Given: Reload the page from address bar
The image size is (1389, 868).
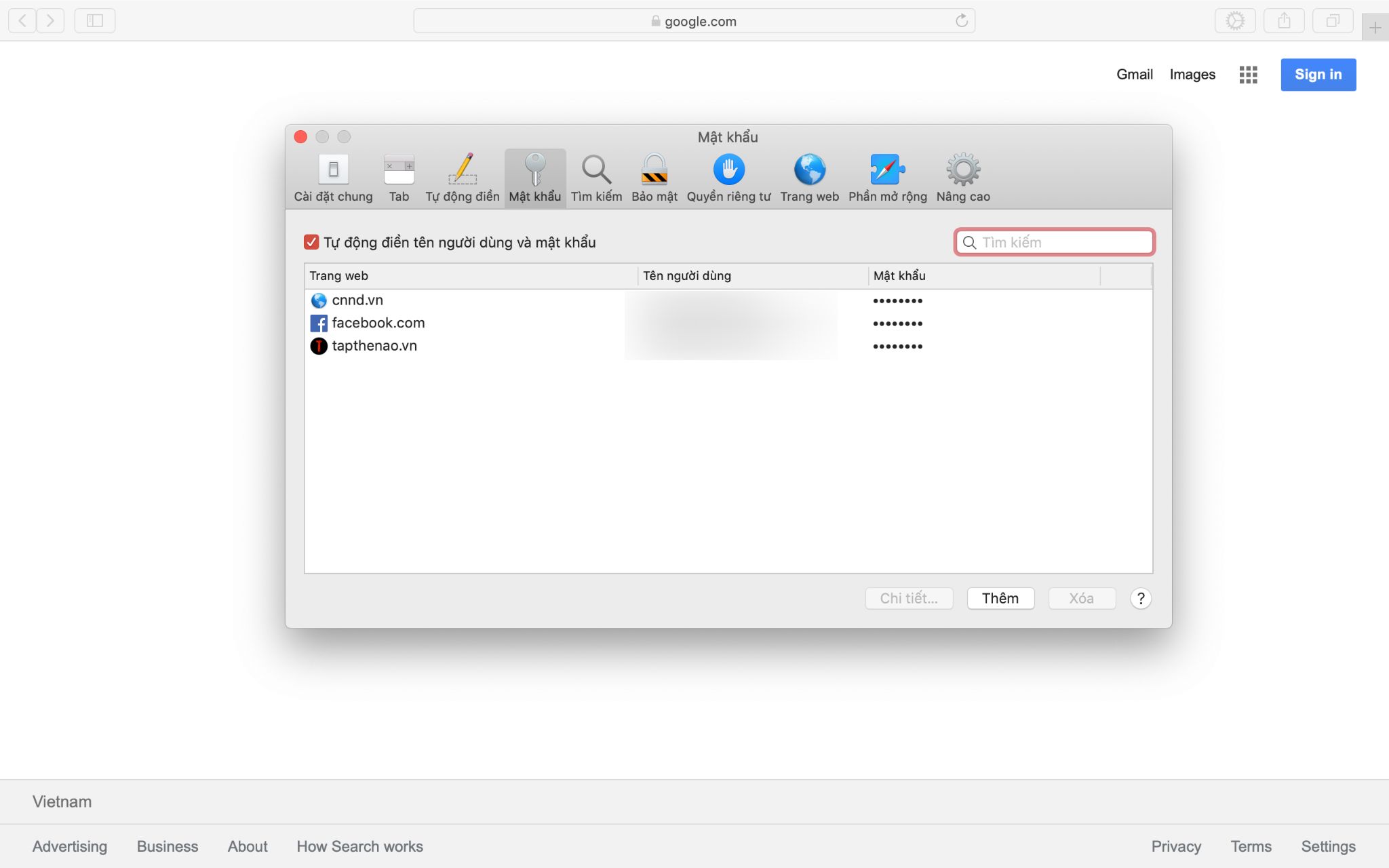Looking at the screenshot, I should click(961, 21).
